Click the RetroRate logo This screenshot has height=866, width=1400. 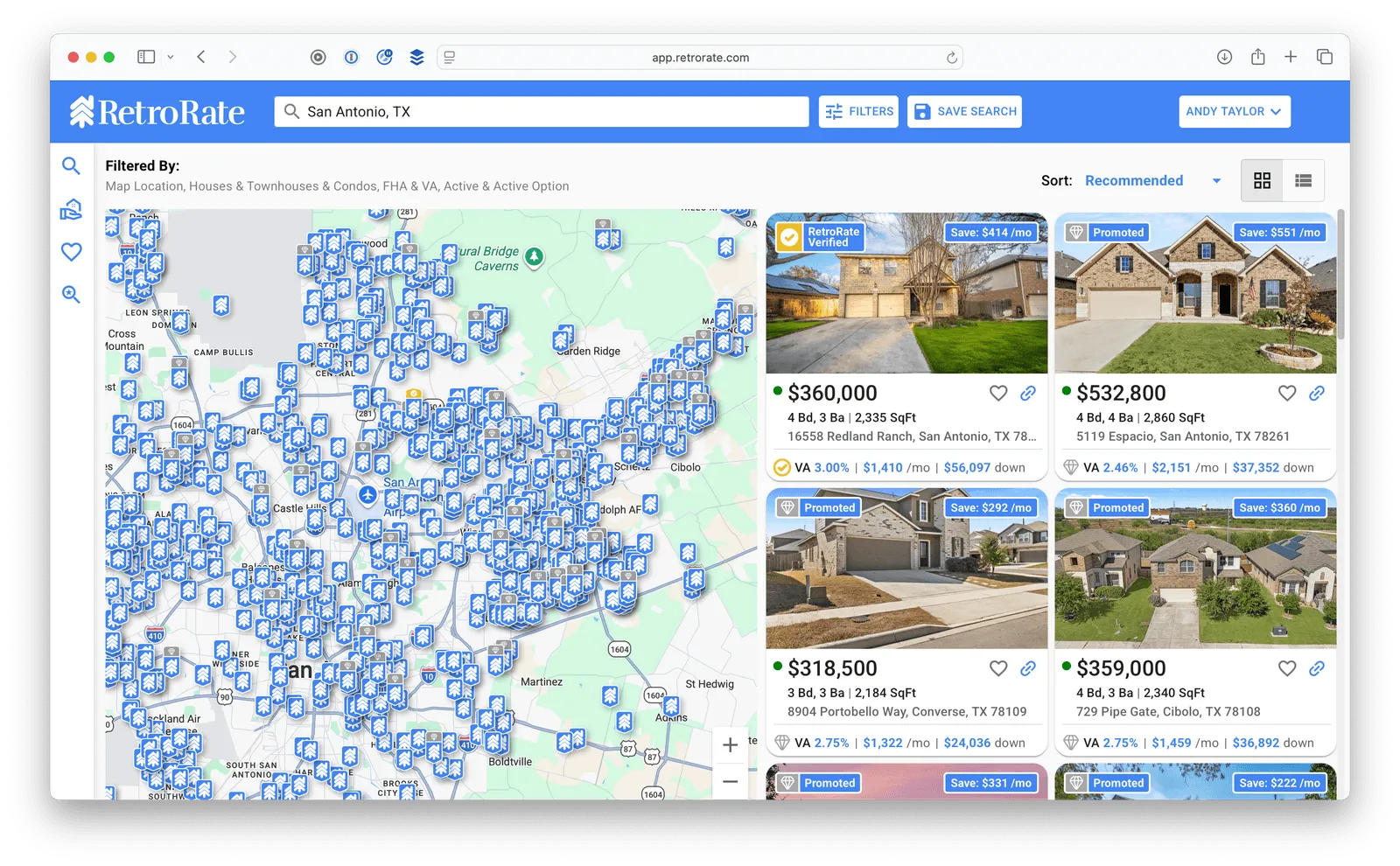click(157, 112)
